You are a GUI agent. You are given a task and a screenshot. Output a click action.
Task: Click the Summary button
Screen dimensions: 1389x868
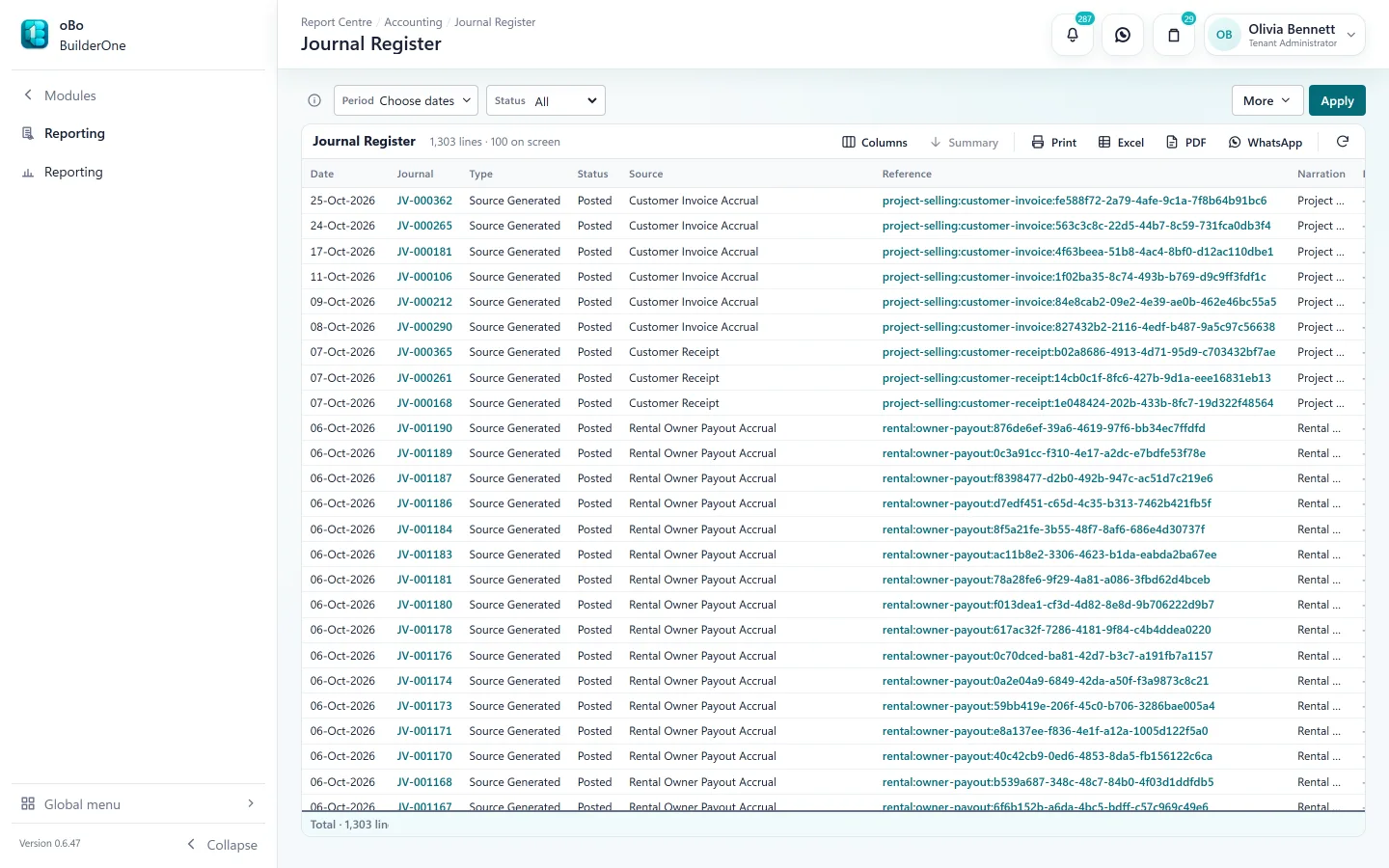[964, 142]
